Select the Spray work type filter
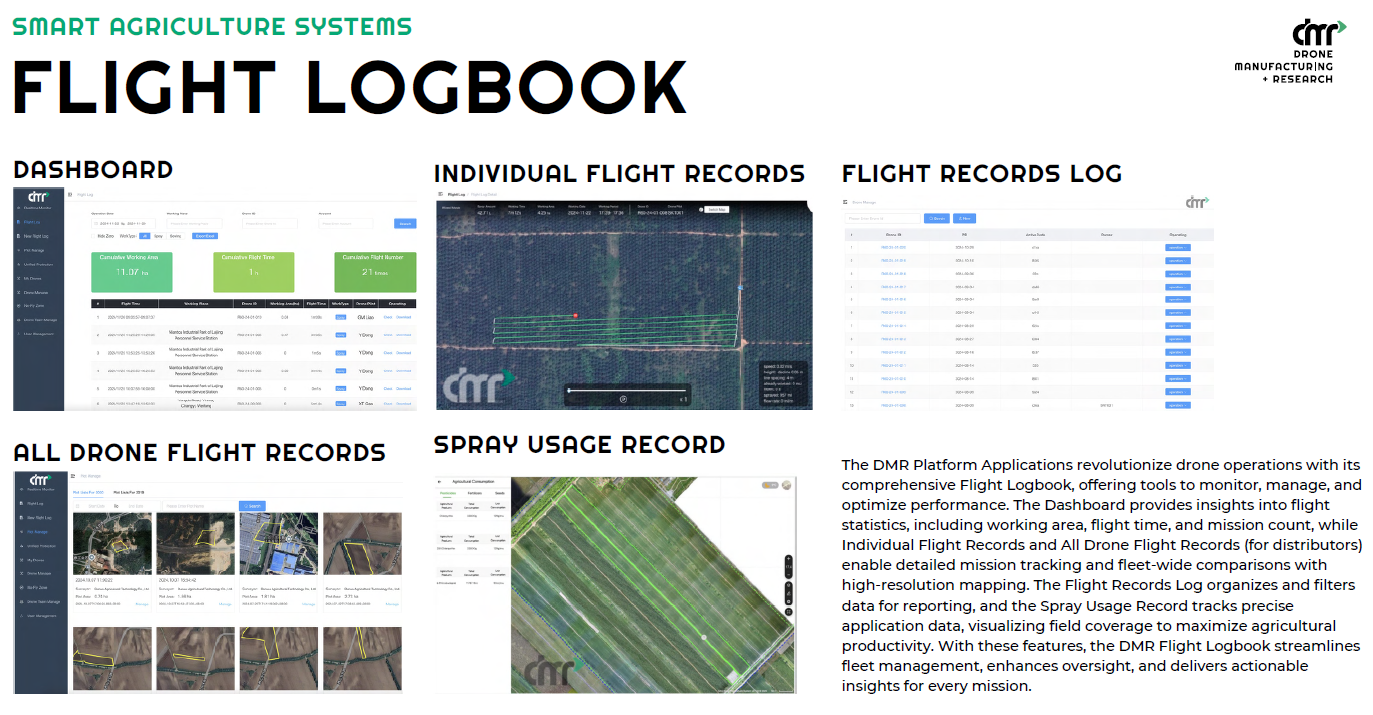 click(x=158, y=236)
